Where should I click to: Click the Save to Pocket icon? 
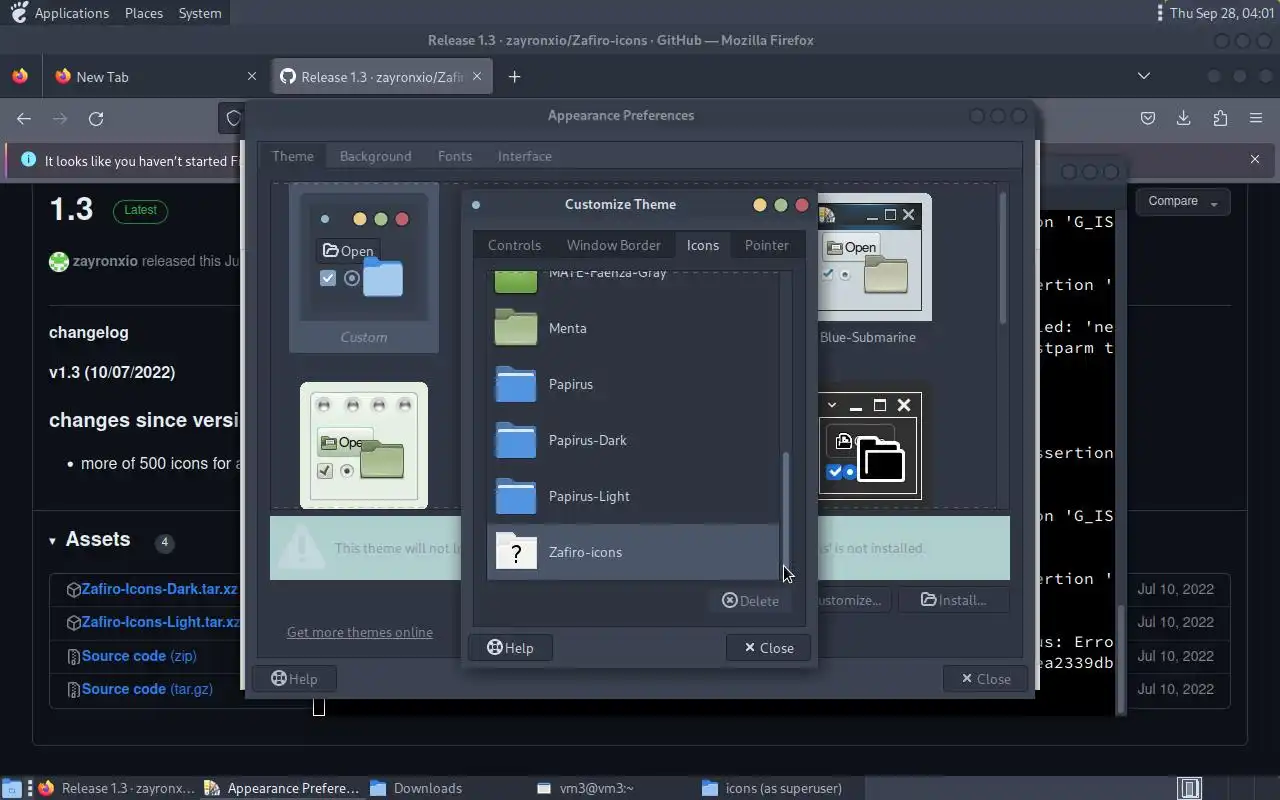(1148, 118)
